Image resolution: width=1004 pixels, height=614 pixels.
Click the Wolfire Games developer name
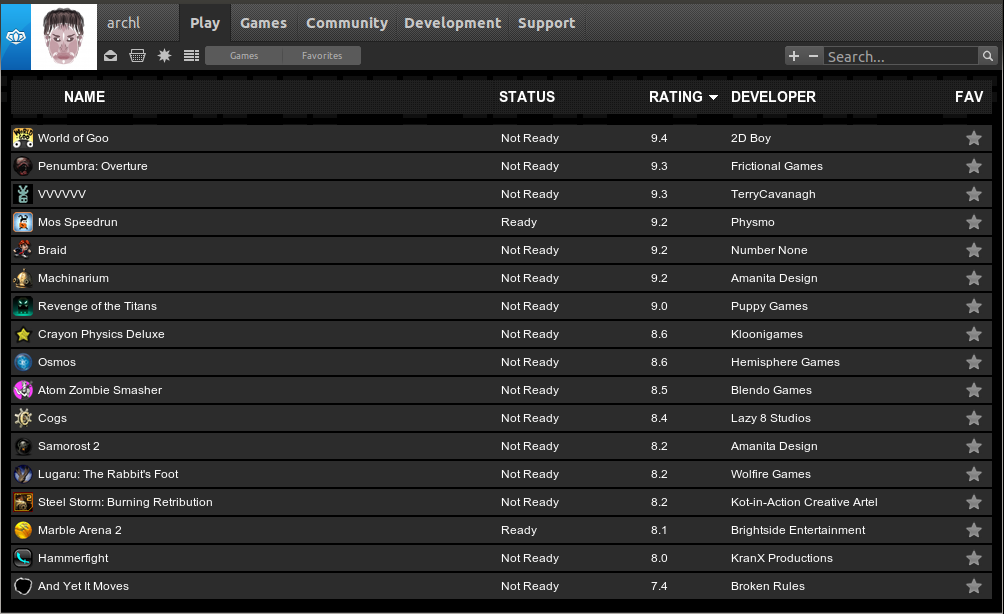(771, 474)
